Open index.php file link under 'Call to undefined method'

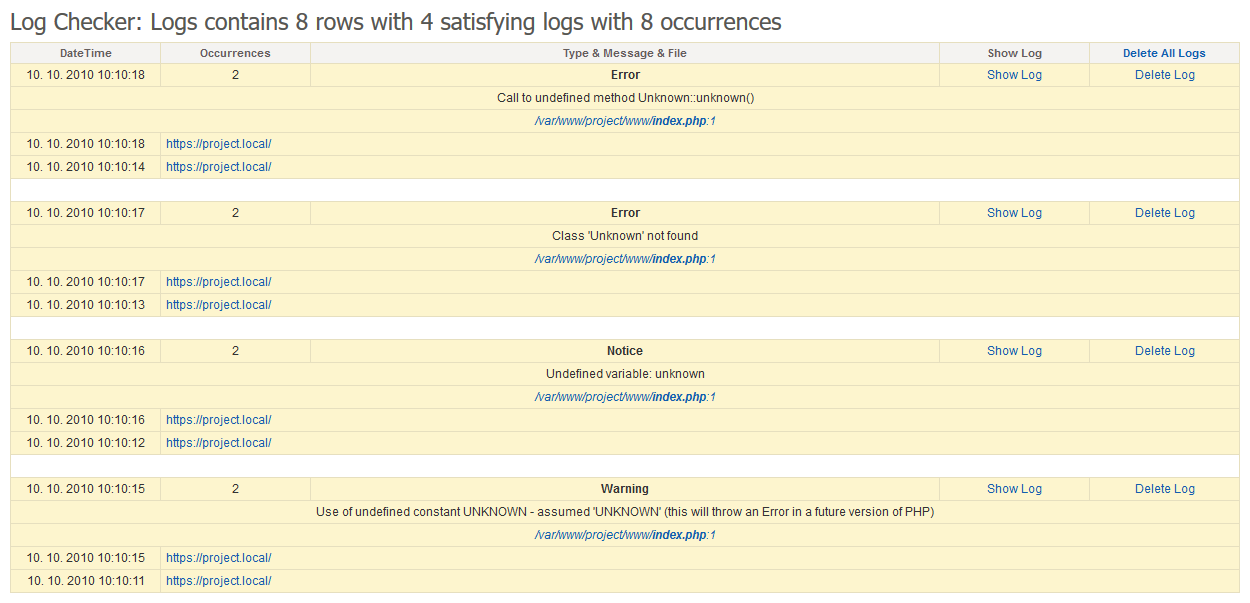(625, 121)
